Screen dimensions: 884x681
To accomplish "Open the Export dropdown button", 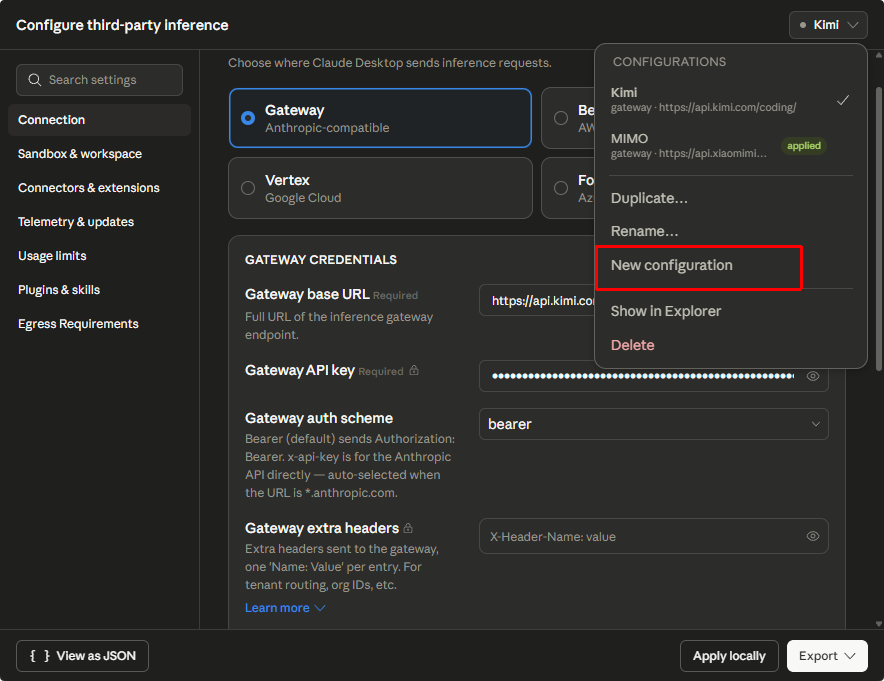I will pos(827,656).
